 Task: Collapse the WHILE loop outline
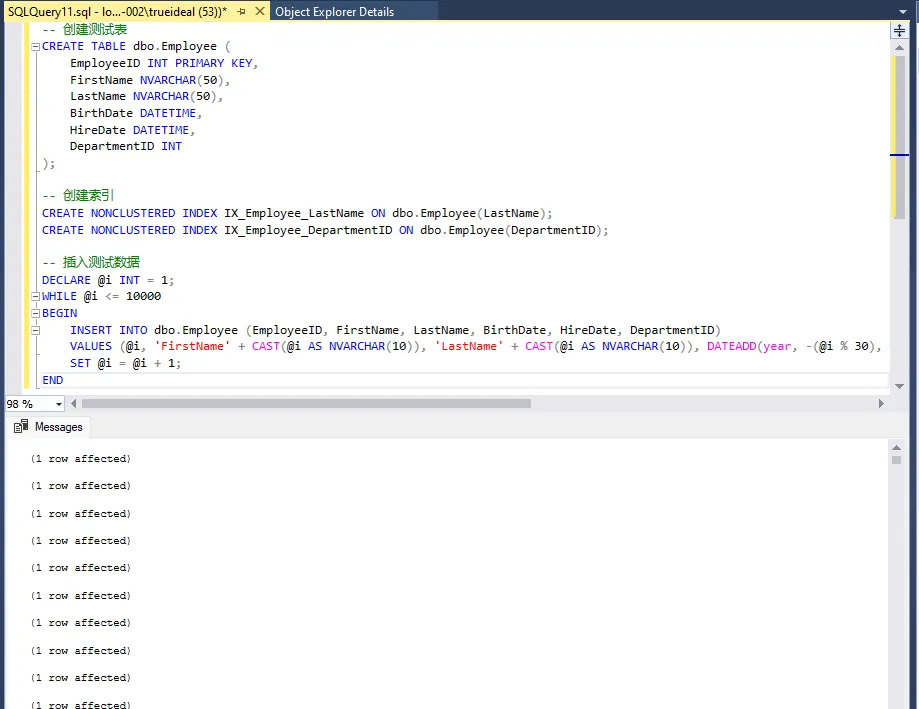[36, 297]
